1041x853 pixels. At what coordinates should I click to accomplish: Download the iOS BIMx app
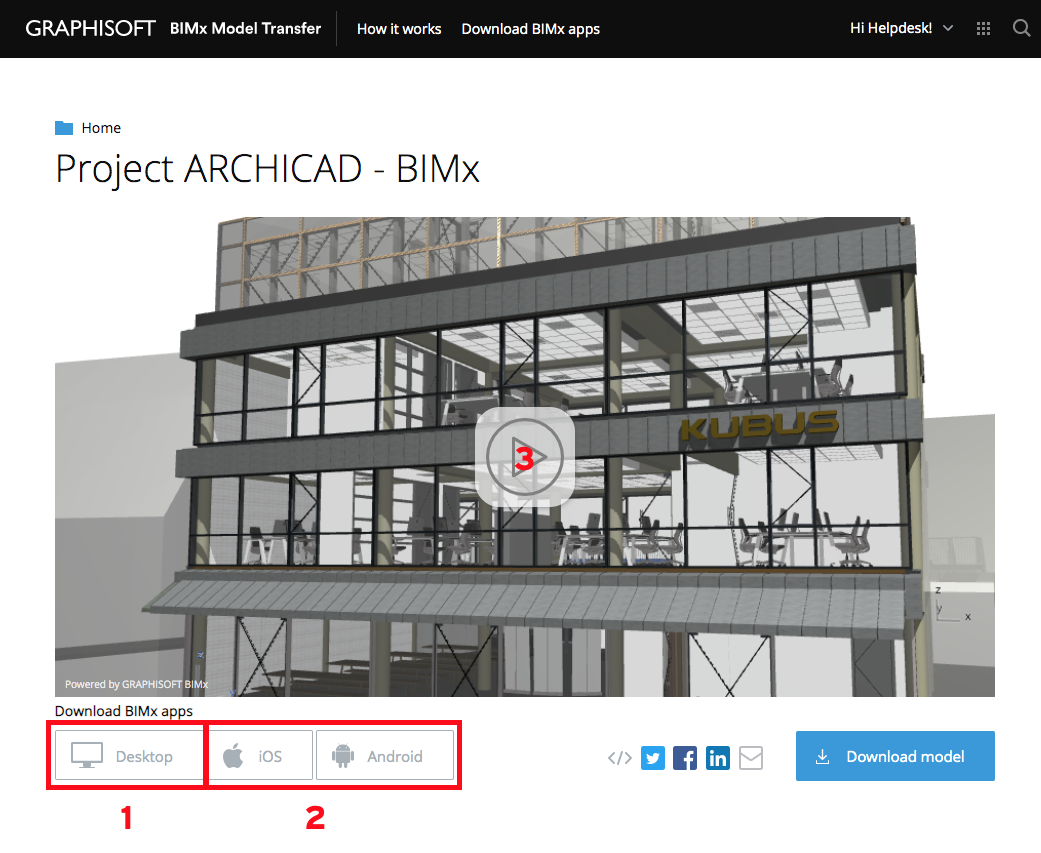pos(260,756)
